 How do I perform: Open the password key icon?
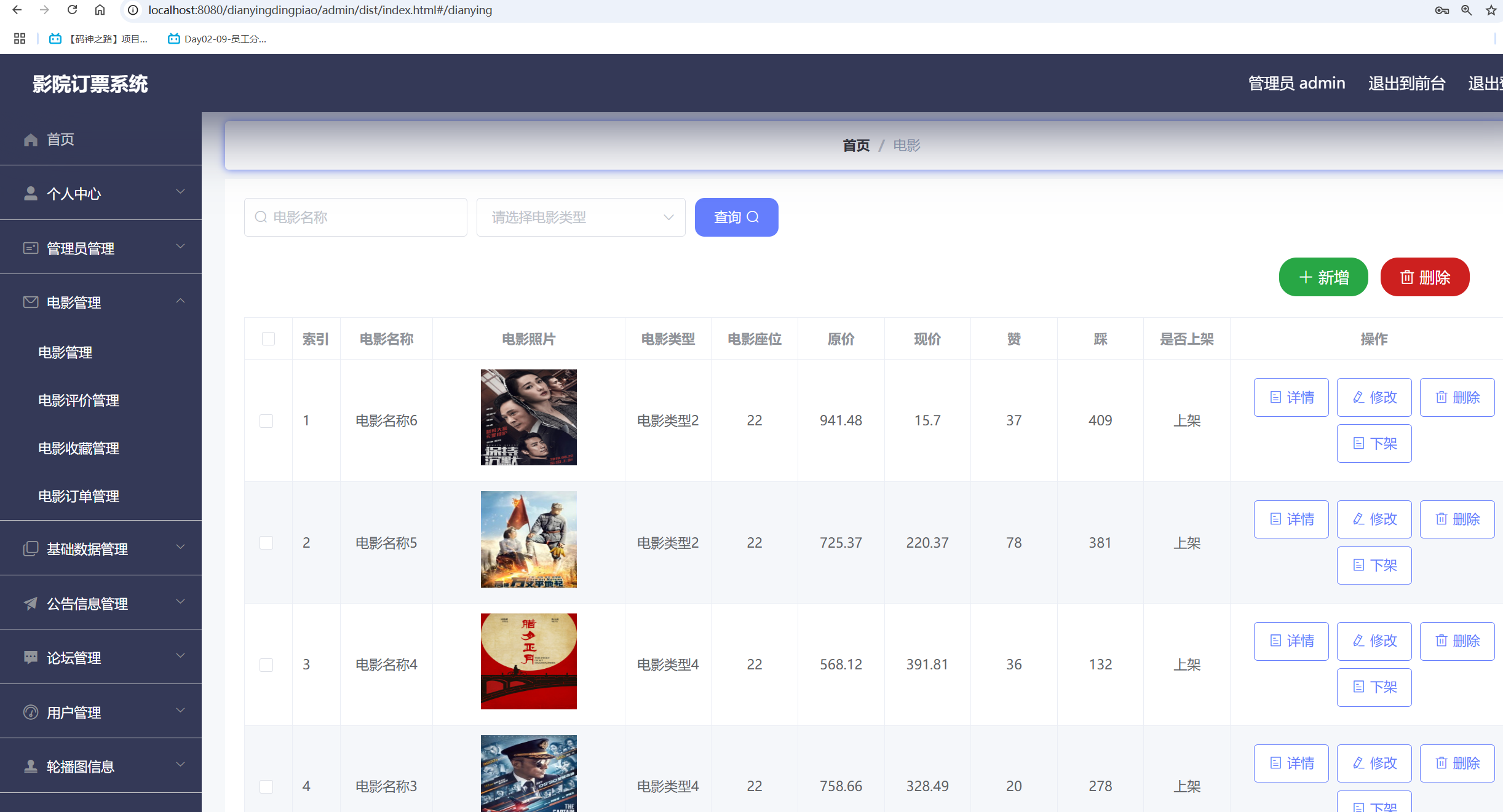coord(1442,10)
